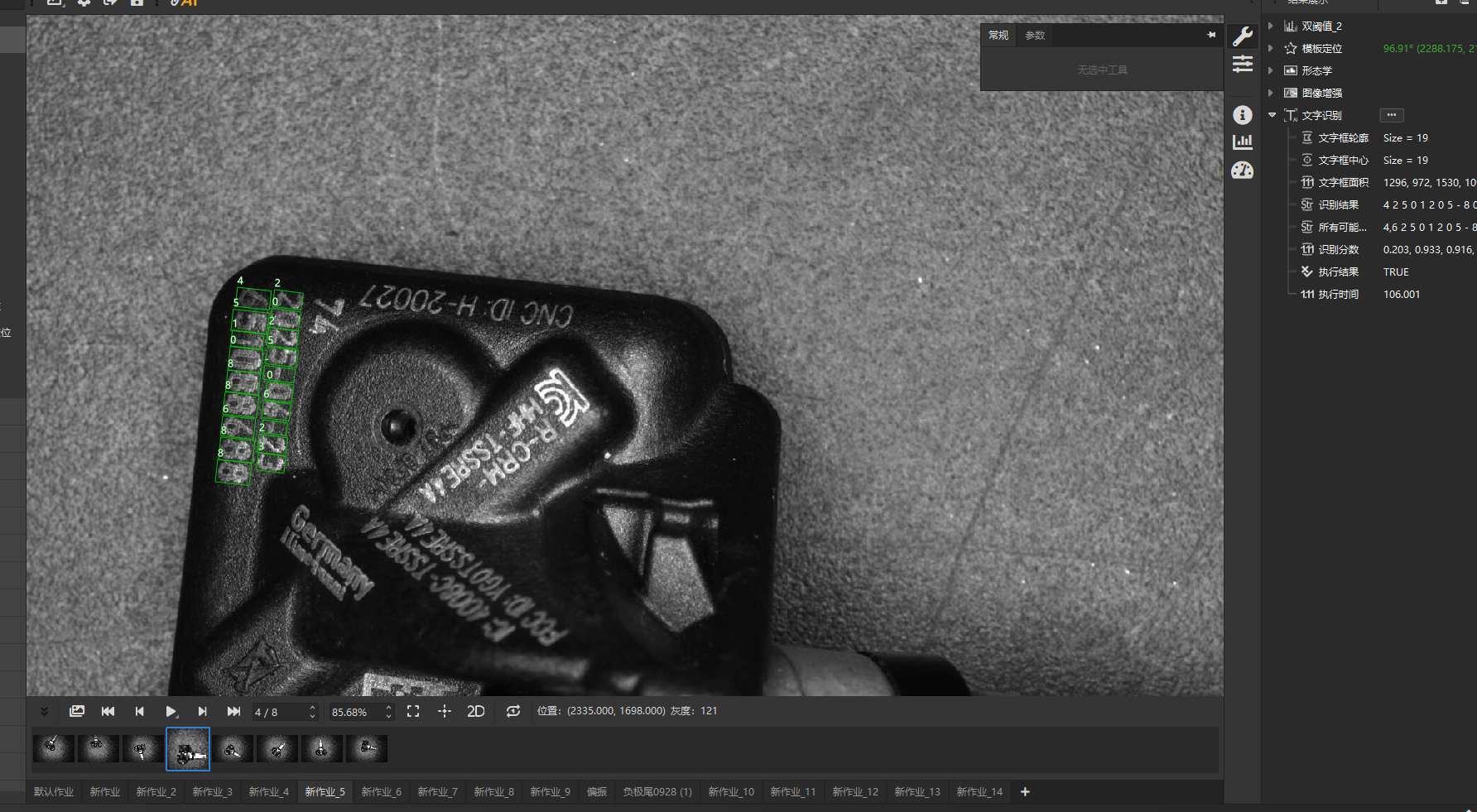1477x812 pixels.
Task: Toggle the loop refresh button
Action: (513, 712)
